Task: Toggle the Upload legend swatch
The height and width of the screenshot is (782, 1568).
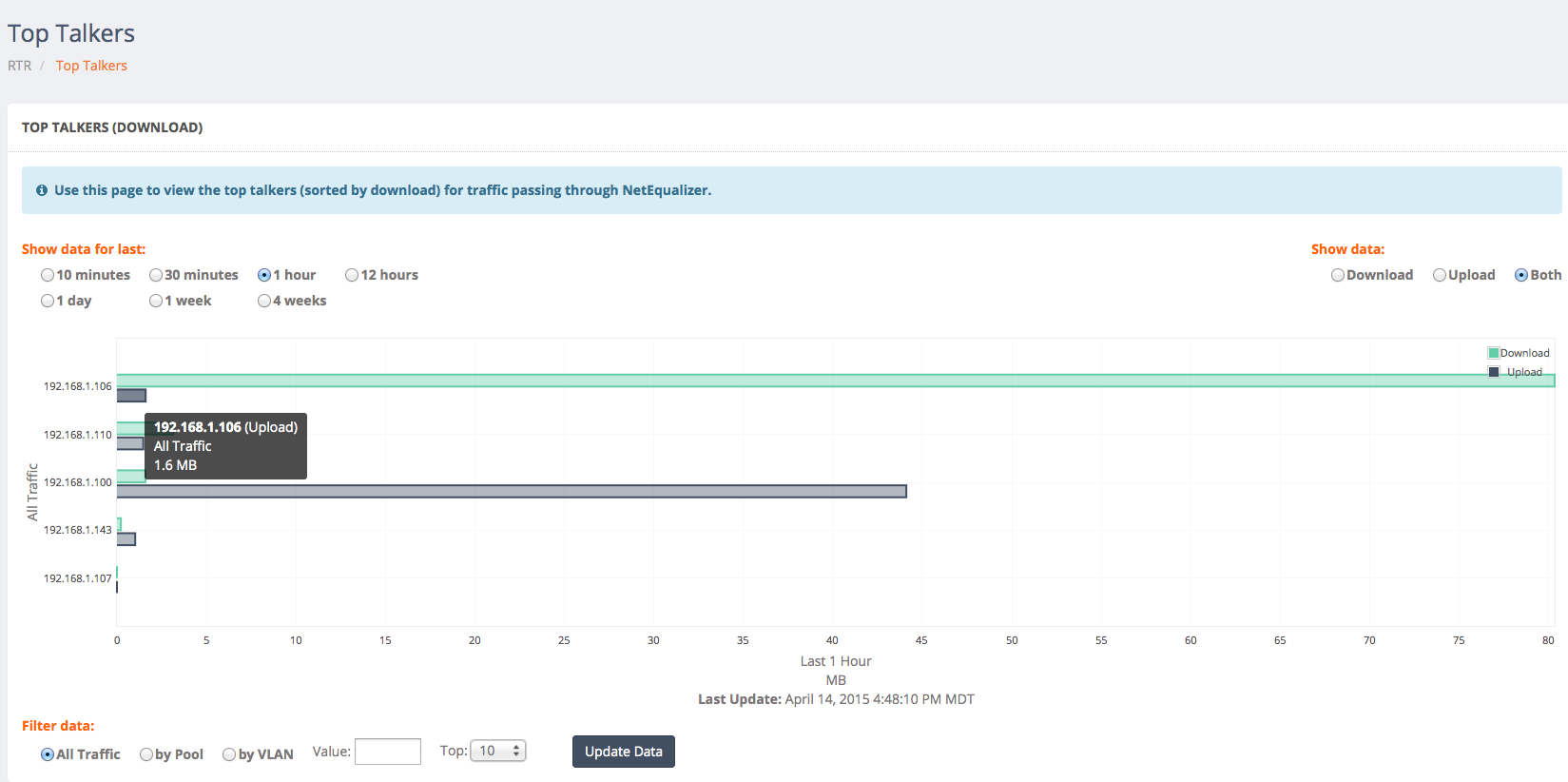Action: (x=1493, y=372)
